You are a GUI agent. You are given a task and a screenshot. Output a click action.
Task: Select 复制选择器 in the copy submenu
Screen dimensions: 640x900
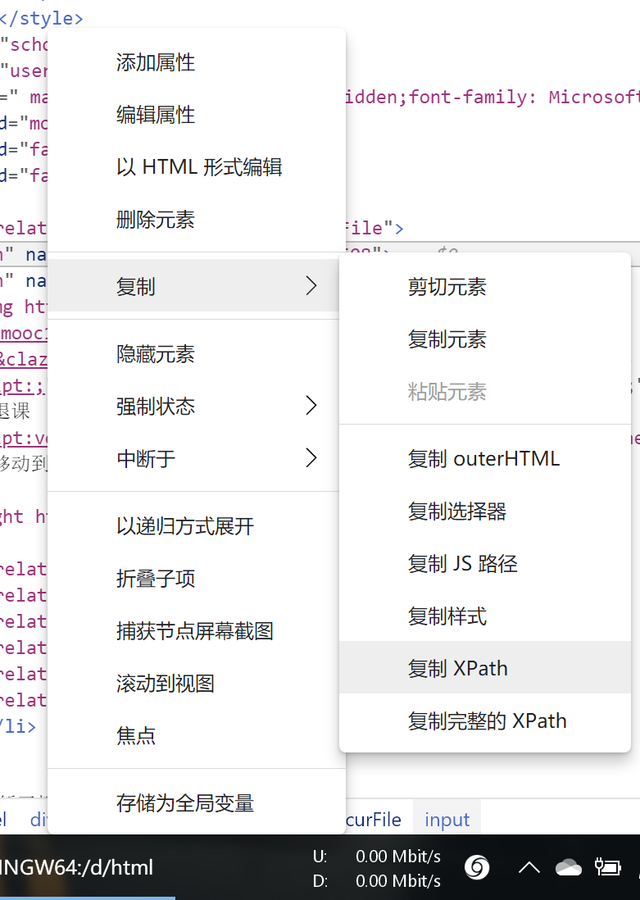[457, 511]
